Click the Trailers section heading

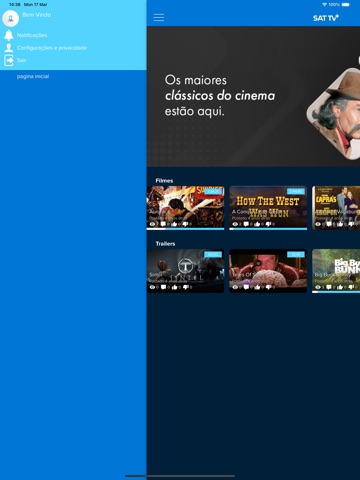click(165, 244)
